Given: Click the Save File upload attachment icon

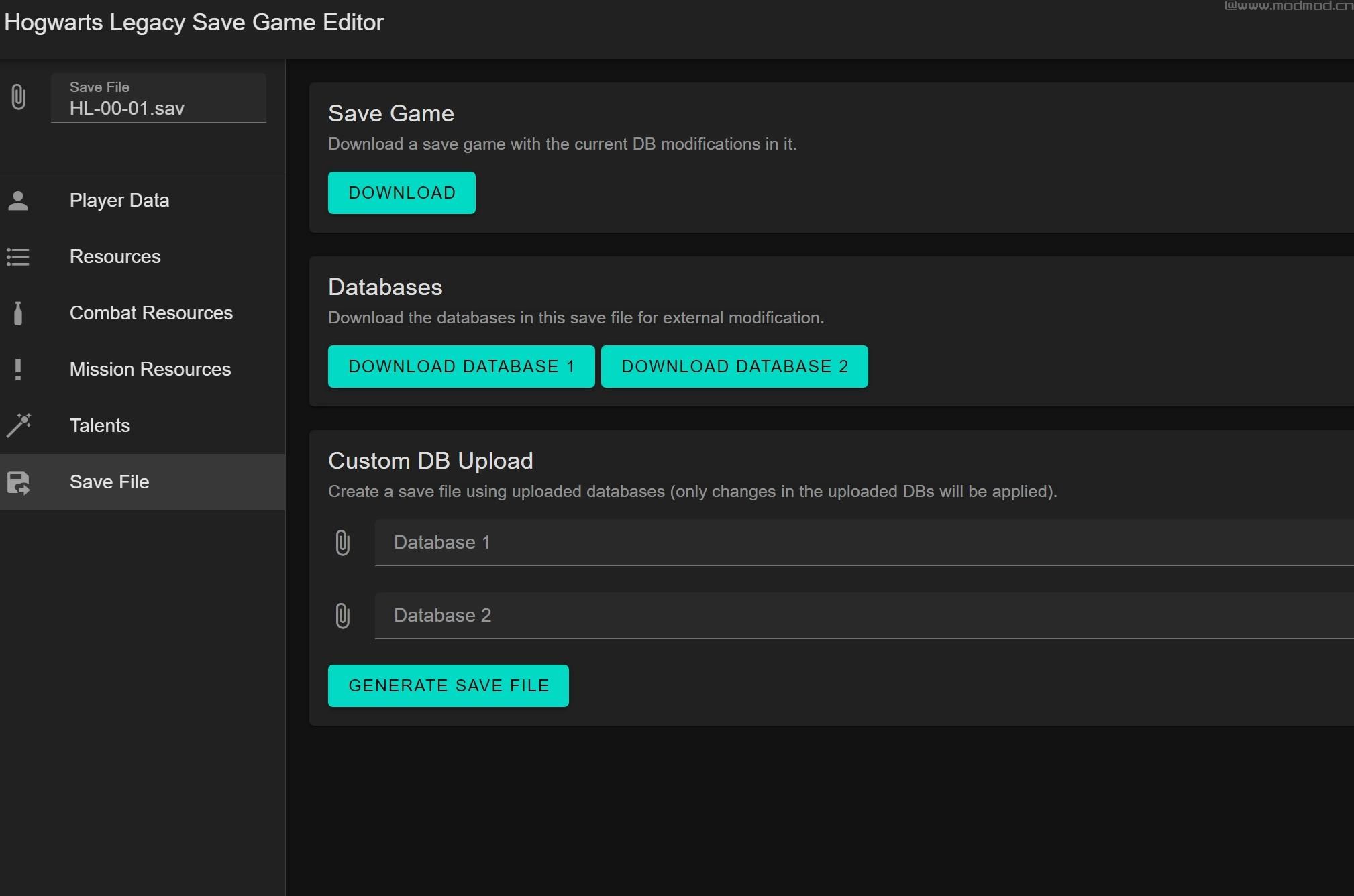Looking at the screenshot, I should tap(19, 97).
